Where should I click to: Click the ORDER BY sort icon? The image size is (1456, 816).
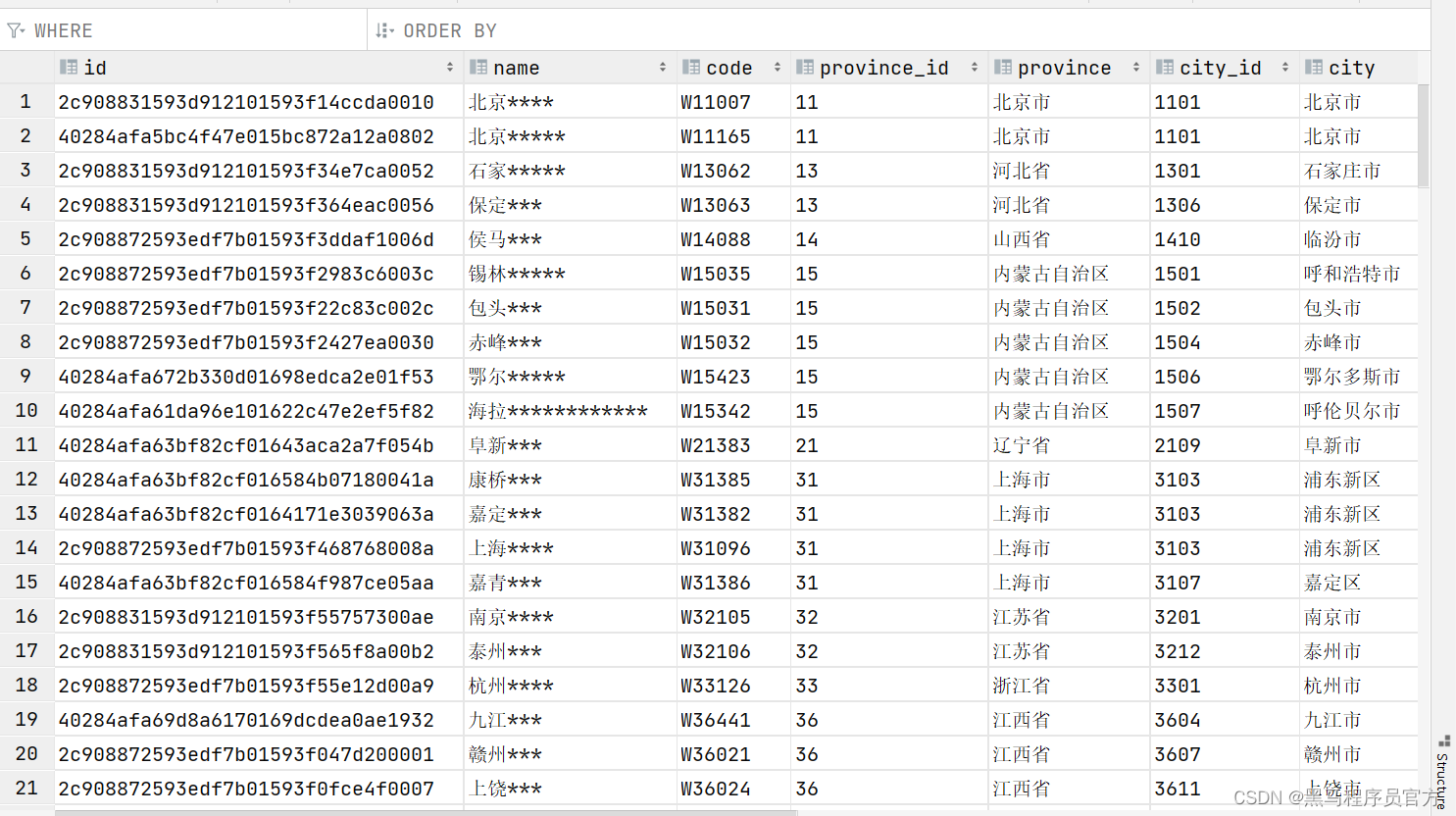[384, 31]
